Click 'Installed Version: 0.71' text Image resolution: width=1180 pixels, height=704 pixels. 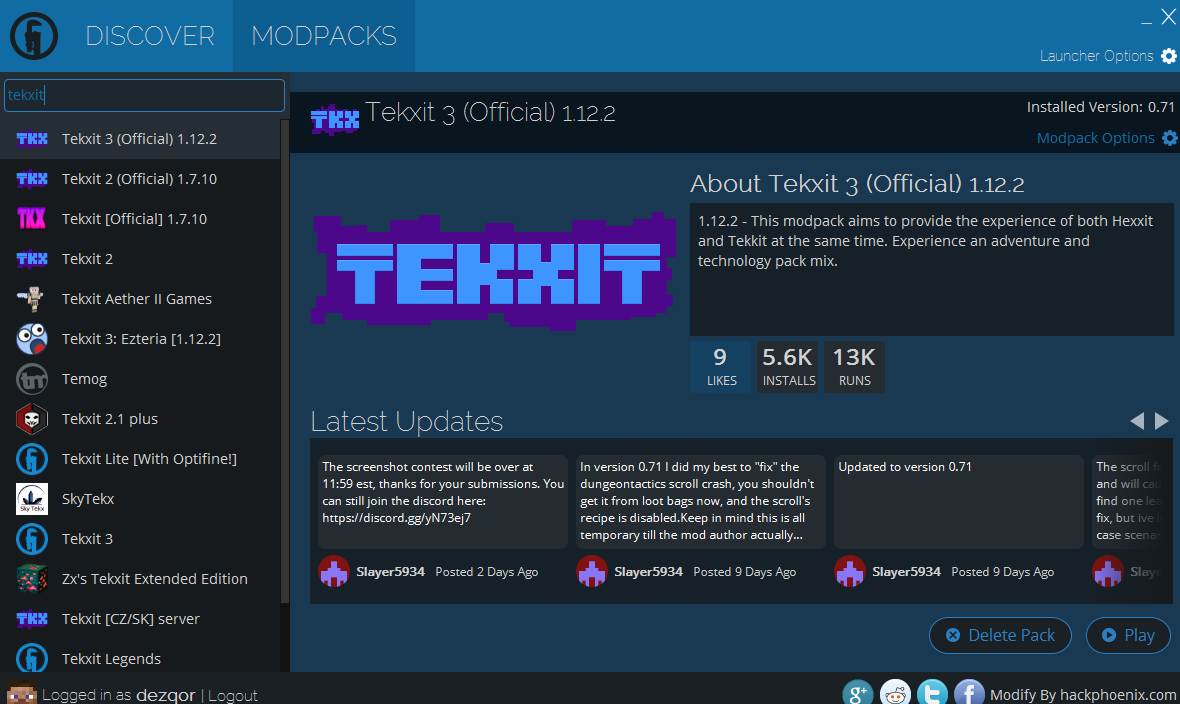click(1100, 107)
